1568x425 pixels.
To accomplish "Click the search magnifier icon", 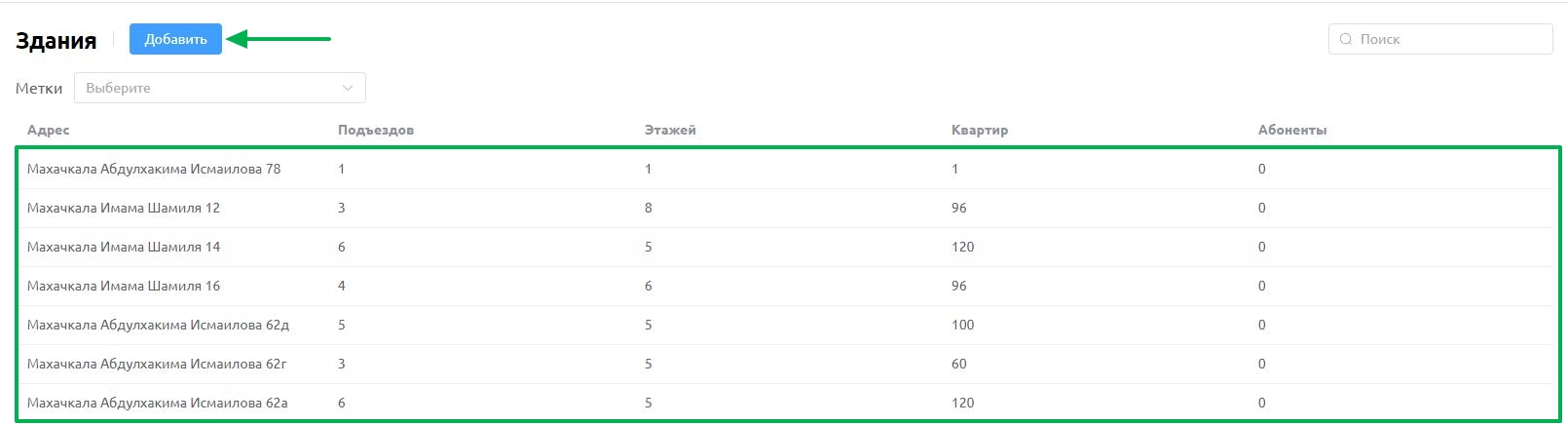I will click(1346, 39).
